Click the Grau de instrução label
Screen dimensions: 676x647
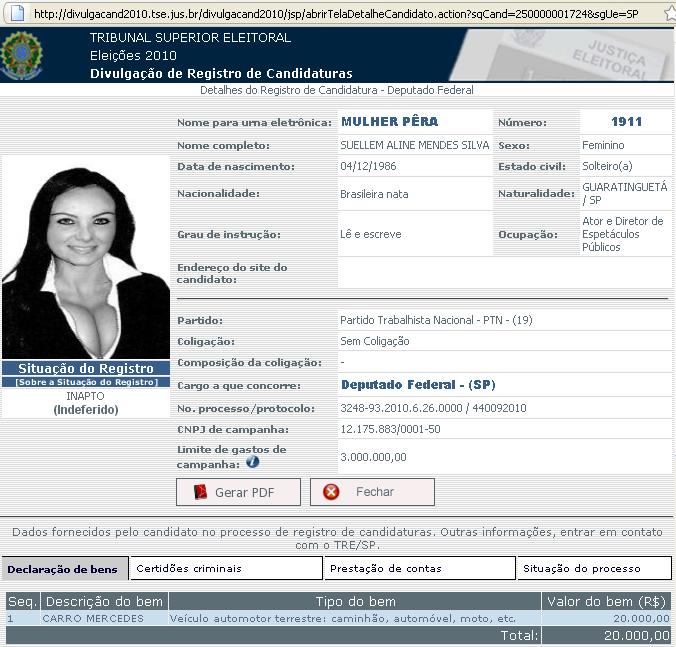click(229, 234)
